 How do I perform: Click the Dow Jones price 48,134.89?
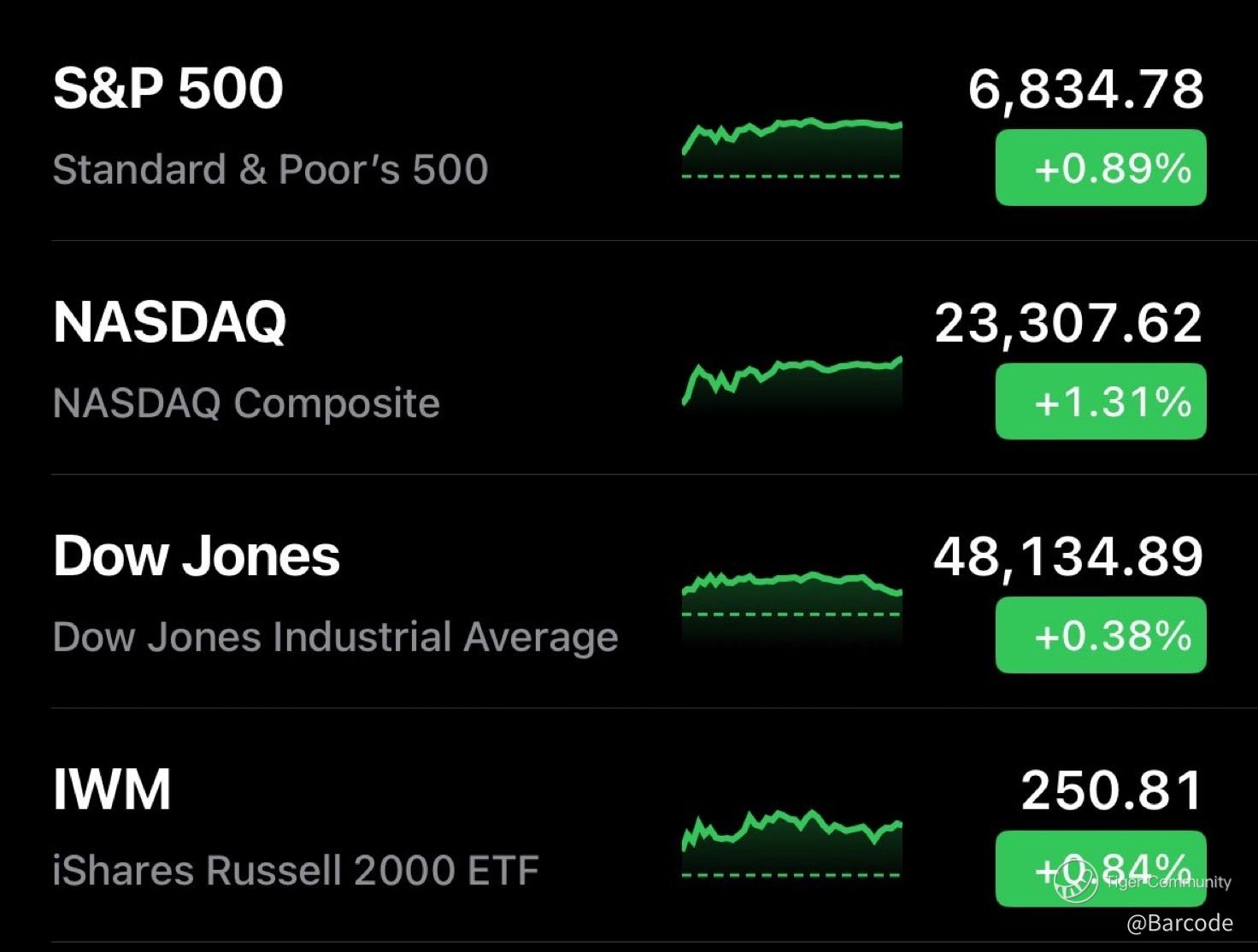(1068, 556)
